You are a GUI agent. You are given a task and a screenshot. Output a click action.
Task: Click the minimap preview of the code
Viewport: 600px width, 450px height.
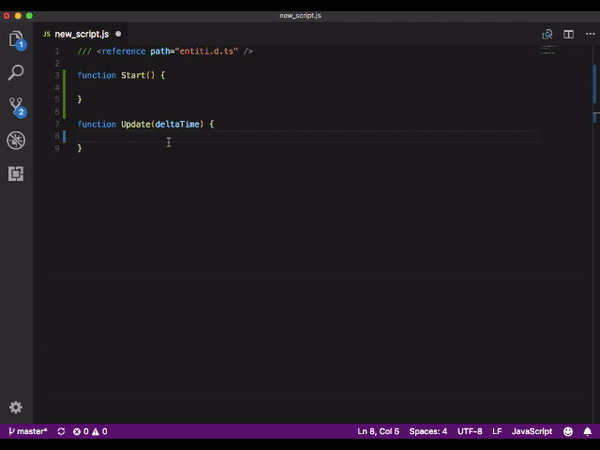coord(548,50)
